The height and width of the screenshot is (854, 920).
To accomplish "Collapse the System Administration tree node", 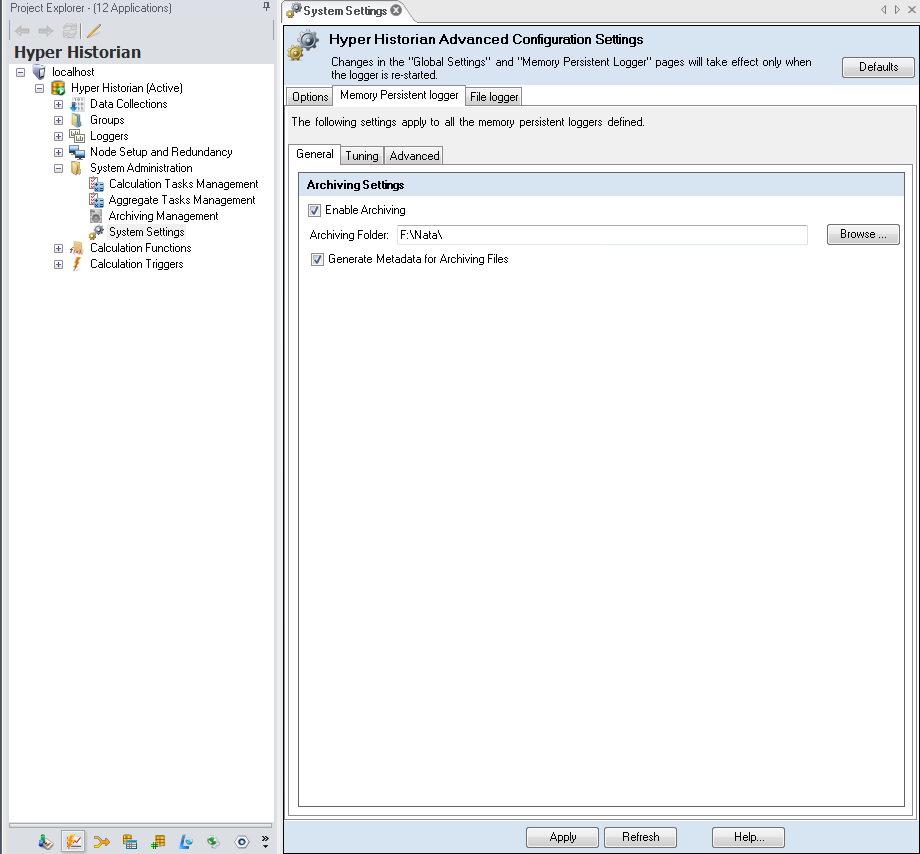I will tap(58, 168).
